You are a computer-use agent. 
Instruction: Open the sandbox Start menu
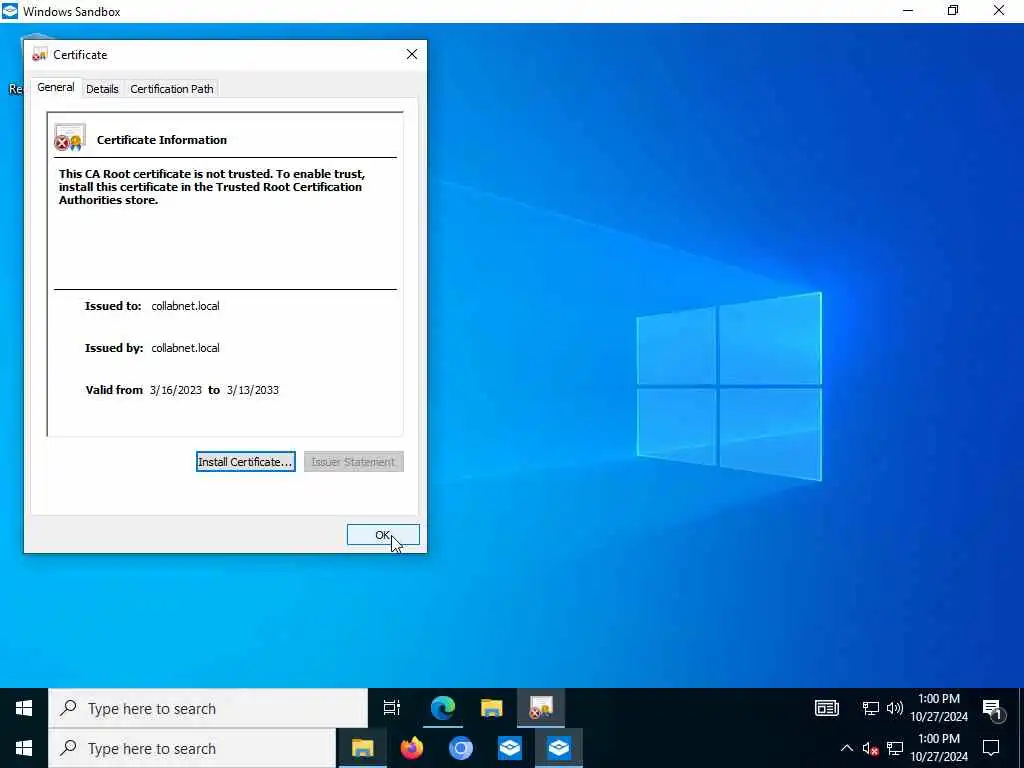24,708
